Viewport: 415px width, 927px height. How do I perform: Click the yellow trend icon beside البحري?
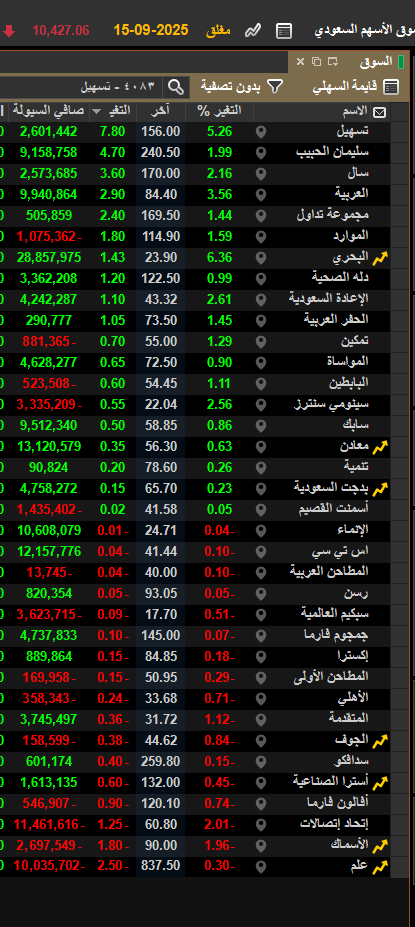pos(380,258)
